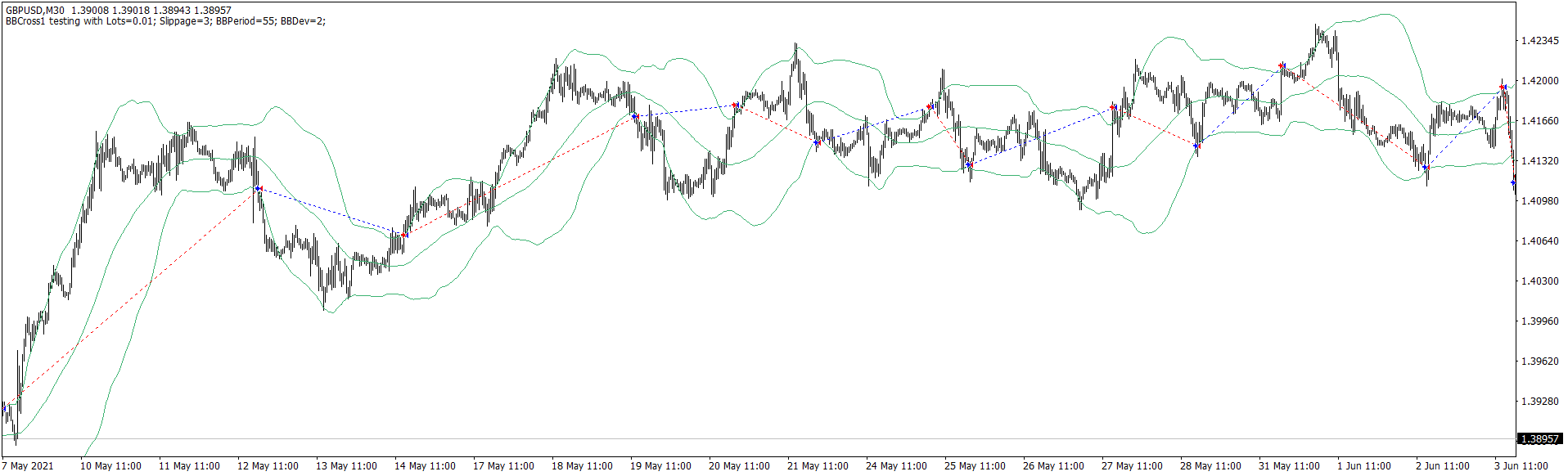This screenshot has height=476, width=1568.
Task: Select the 1.40980 price axis label
Action: point(1539,201)
